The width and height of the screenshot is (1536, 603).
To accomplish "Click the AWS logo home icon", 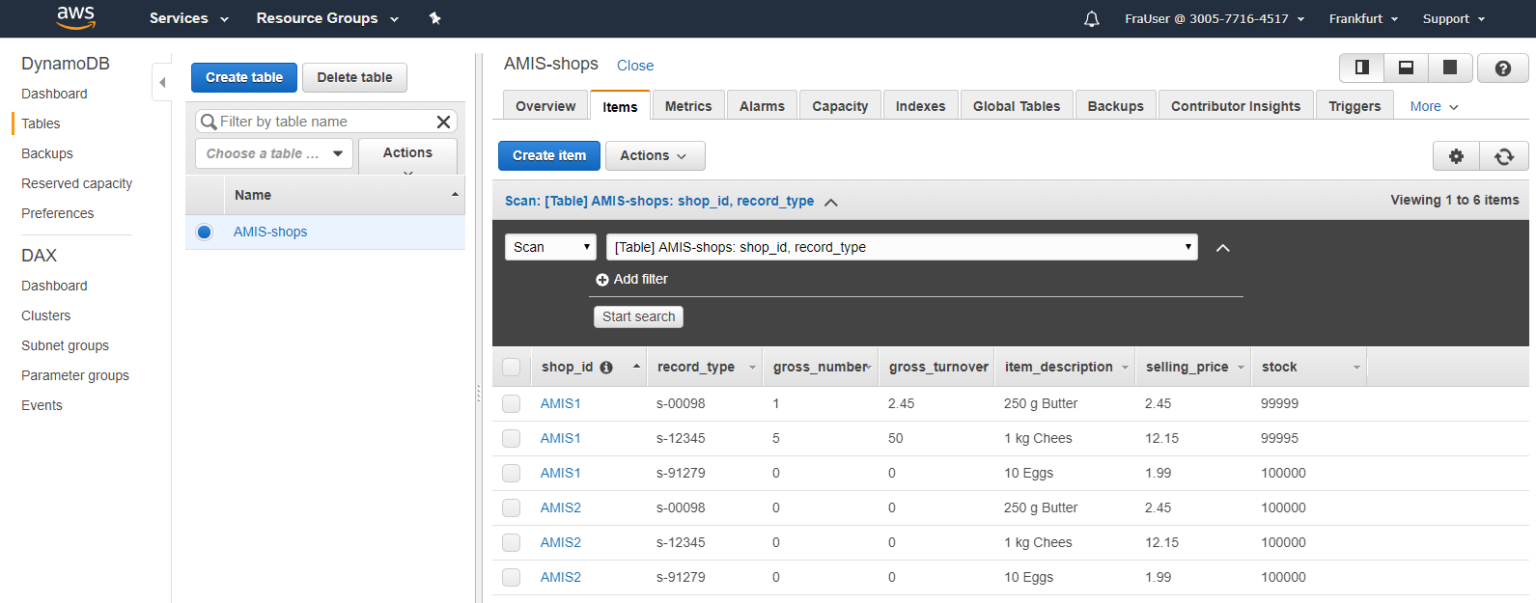I will coord(76,18).
